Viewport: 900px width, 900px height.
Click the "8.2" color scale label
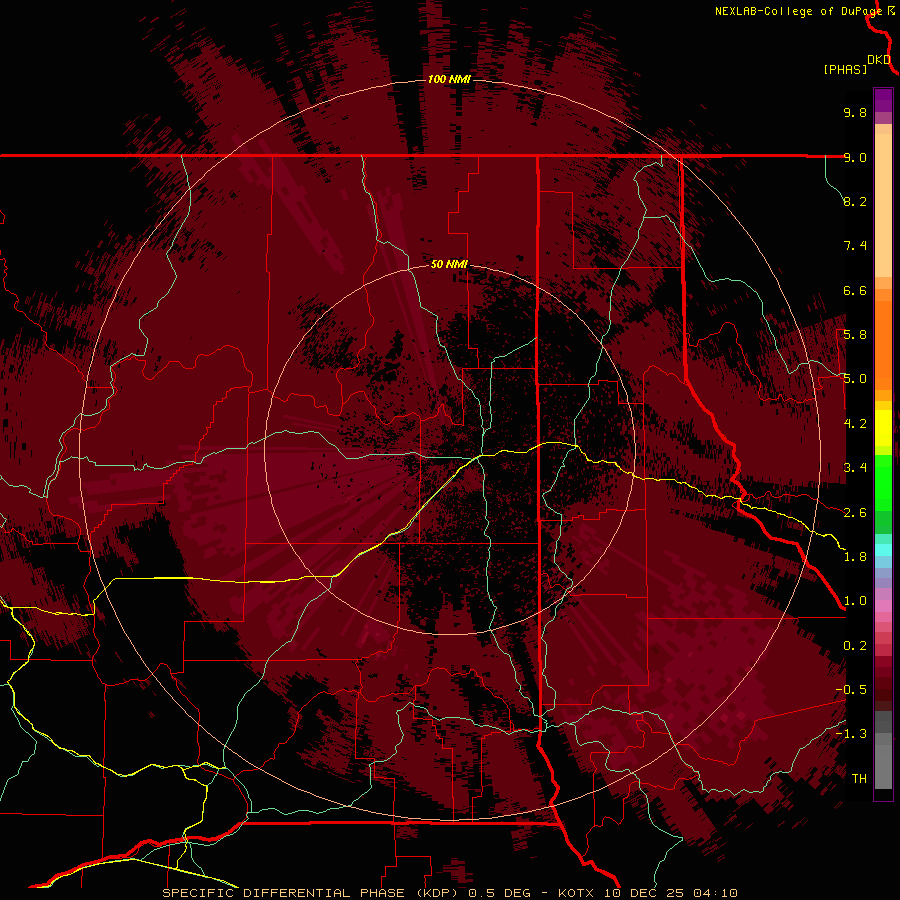tap(855, 201)
